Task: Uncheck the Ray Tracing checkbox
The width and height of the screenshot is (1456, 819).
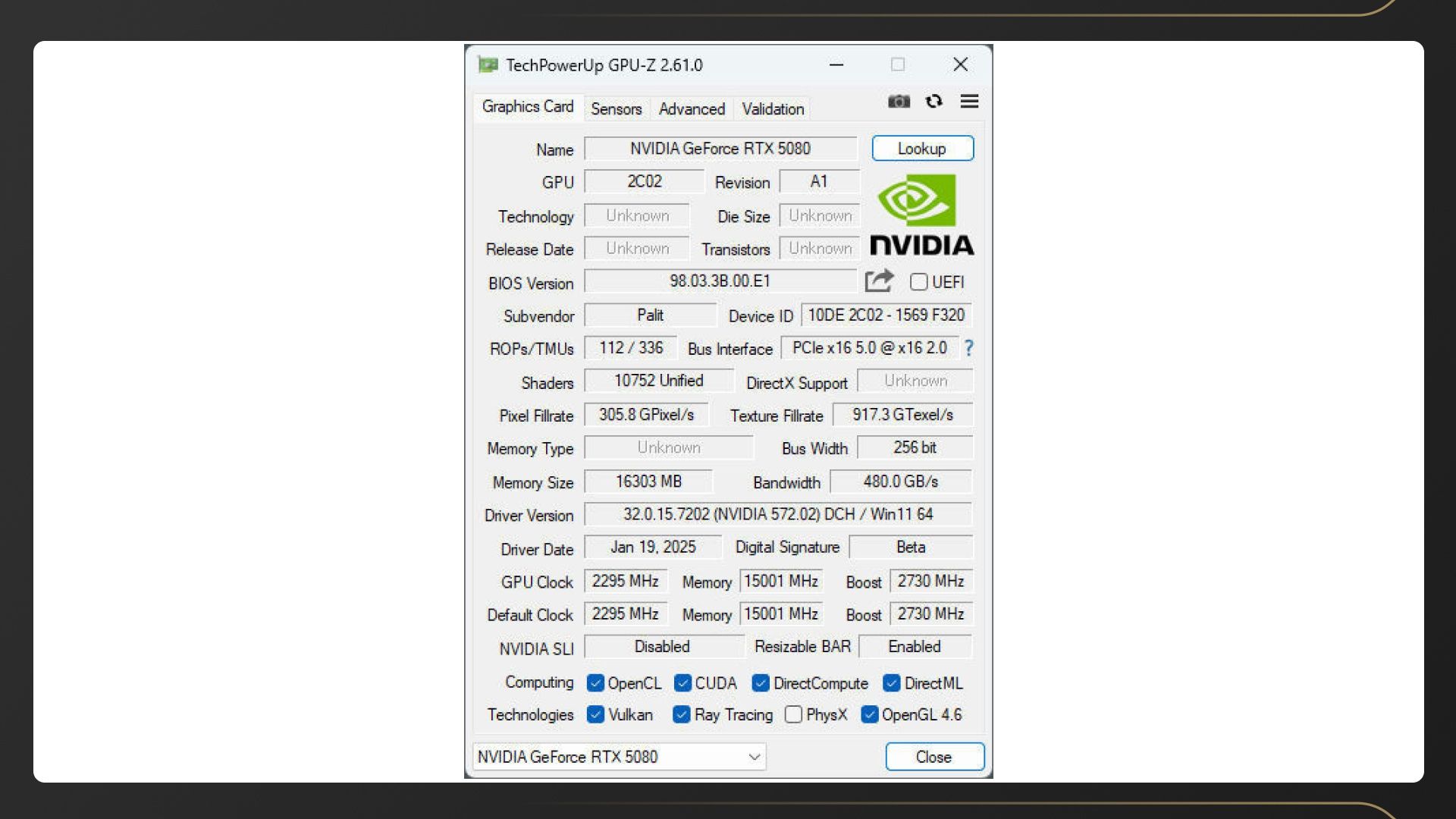Action: (x=682, y=714)
